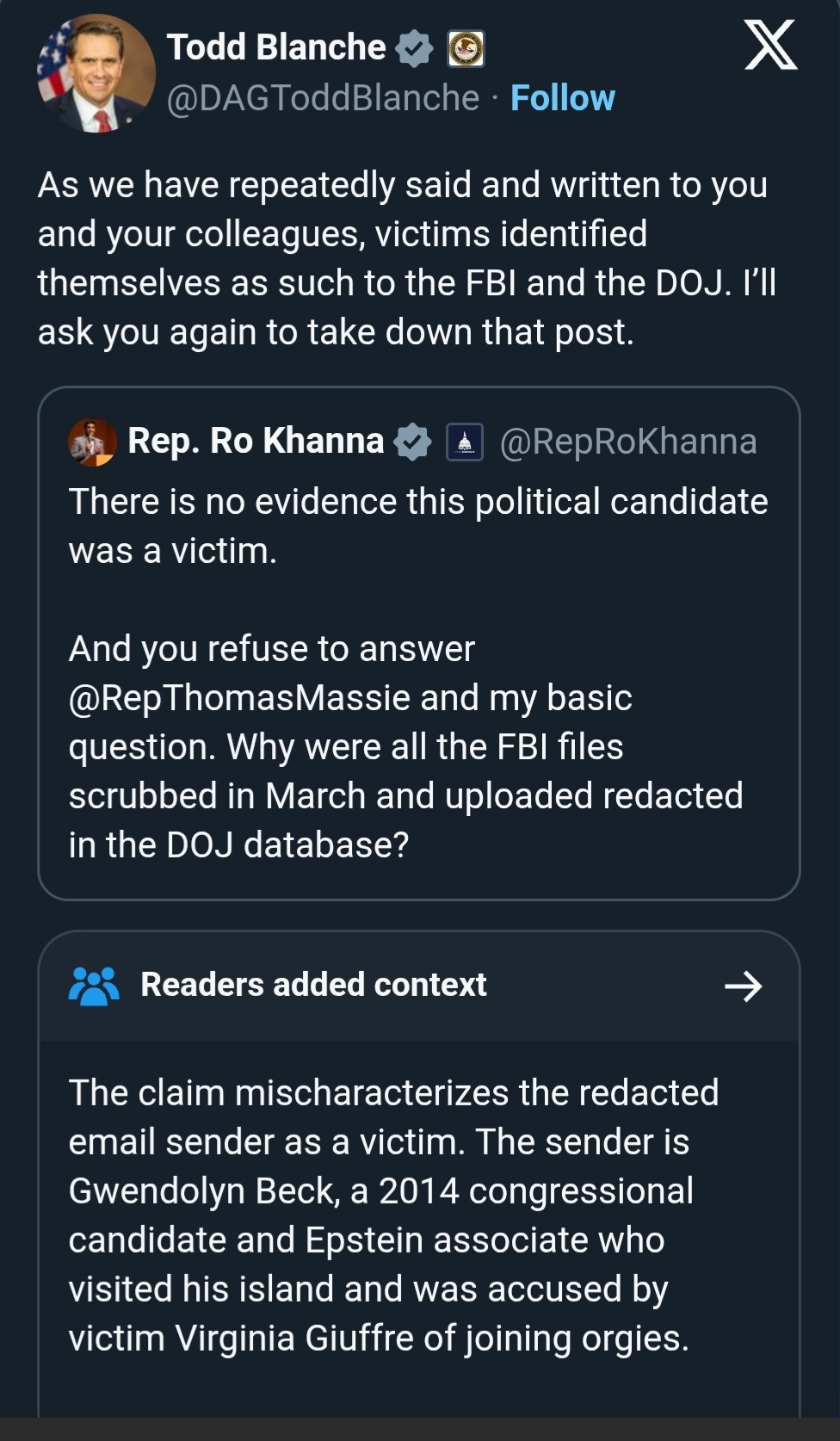
Task: Click Ro Khanna's blue verified badge
Action: 412,442
